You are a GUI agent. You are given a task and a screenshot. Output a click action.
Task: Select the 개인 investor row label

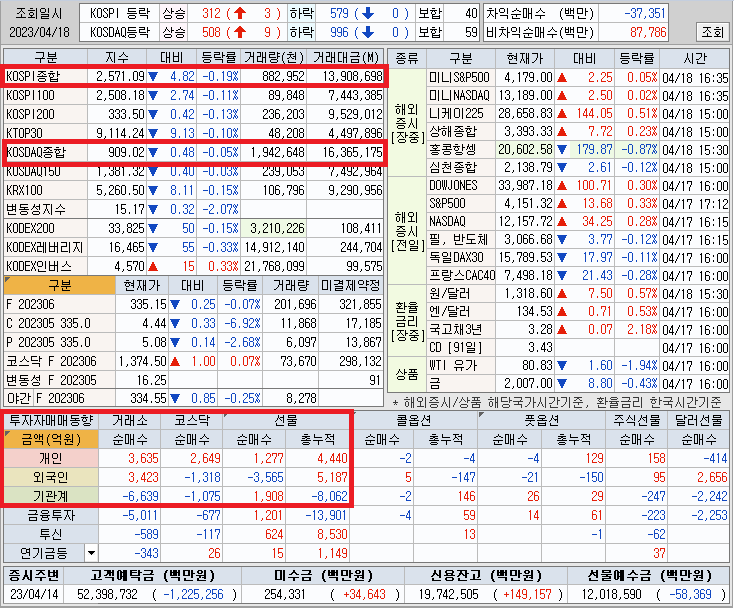(51, 458)
